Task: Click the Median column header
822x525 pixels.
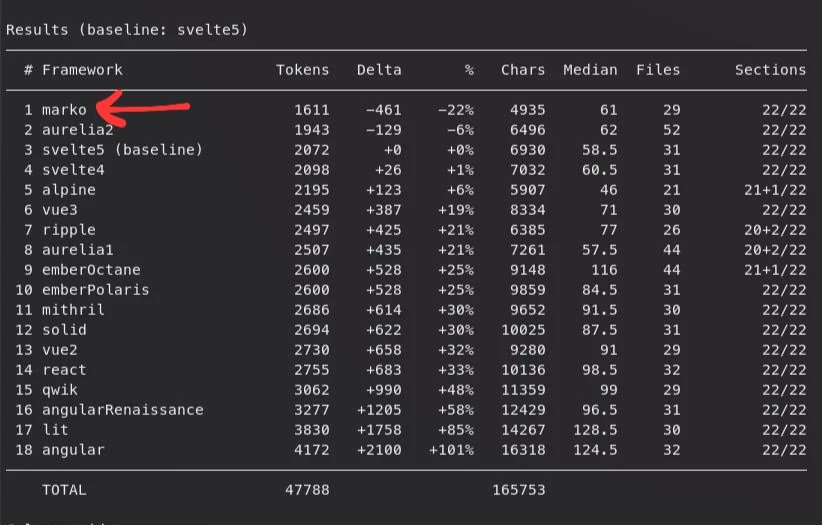Action: pyautogui.click(x=590, y=70)
